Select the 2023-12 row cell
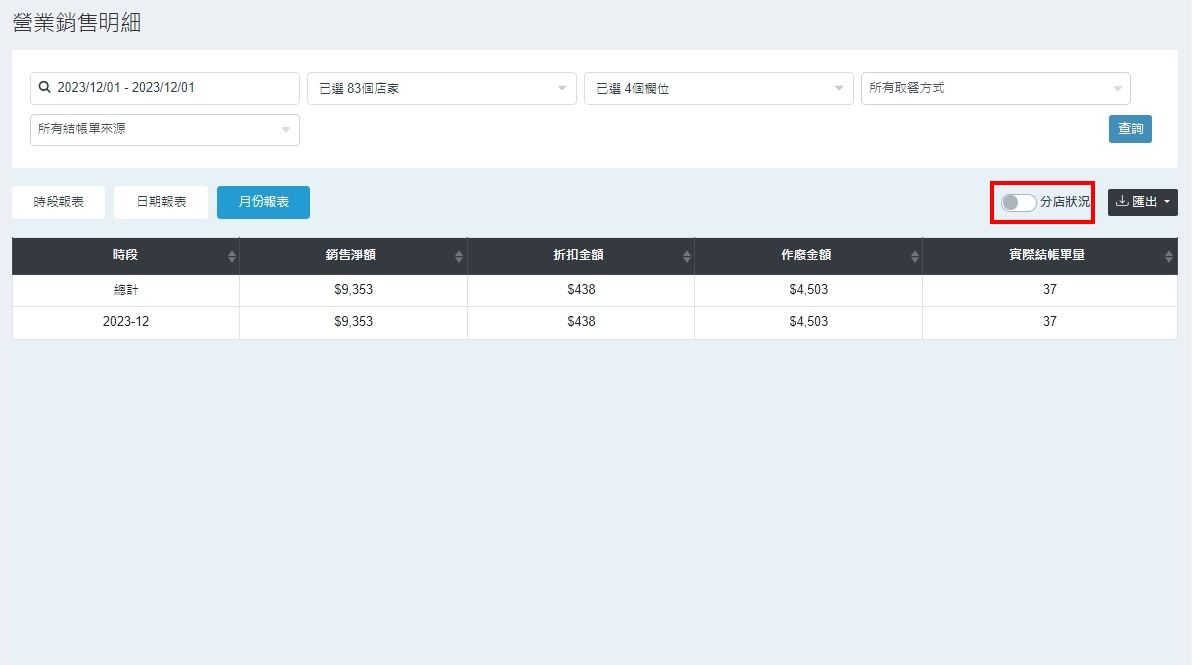This screenshot has width=1192, height=665. [x=125, y=322]
